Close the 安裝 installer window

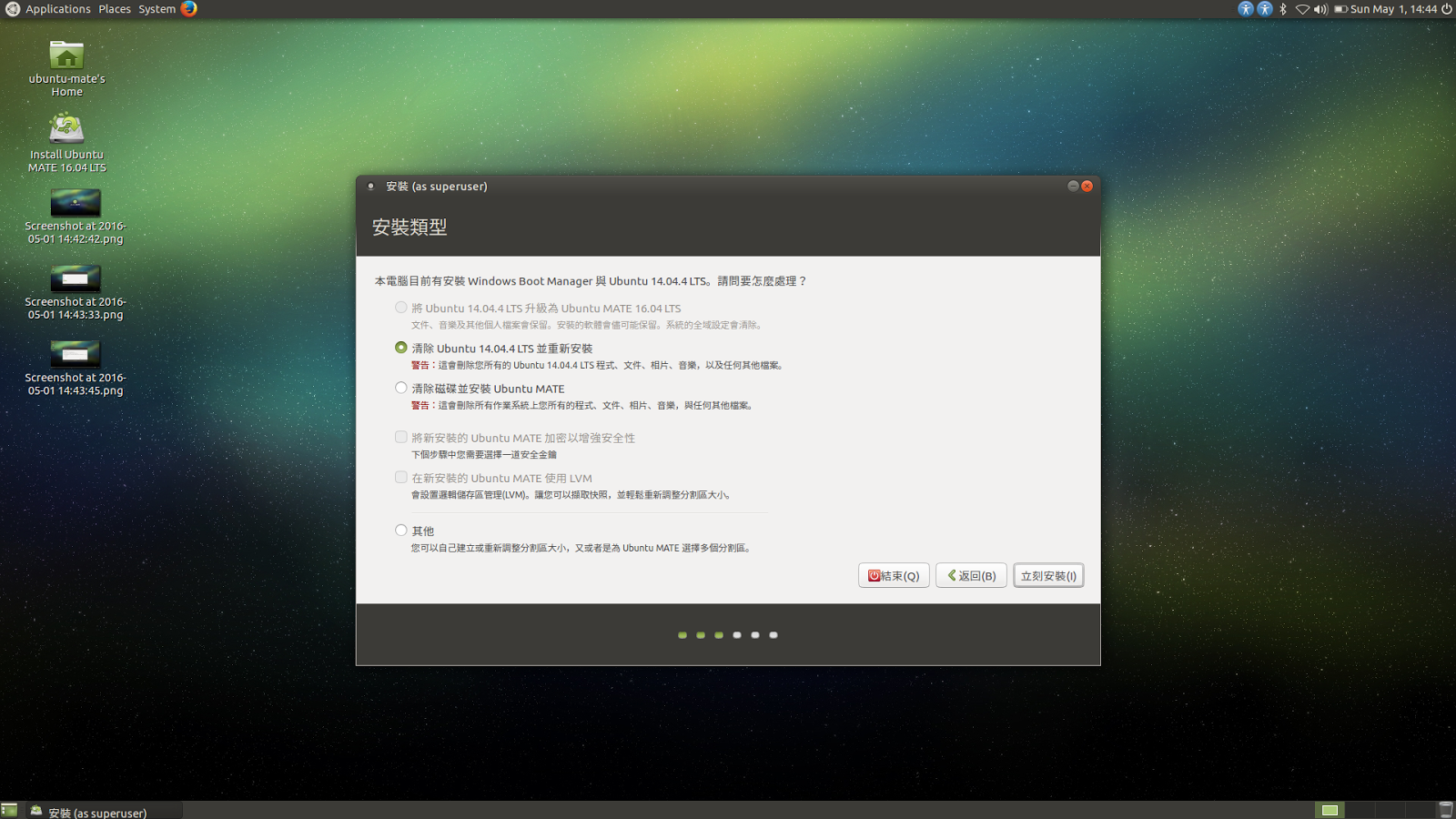point(1087,186)
